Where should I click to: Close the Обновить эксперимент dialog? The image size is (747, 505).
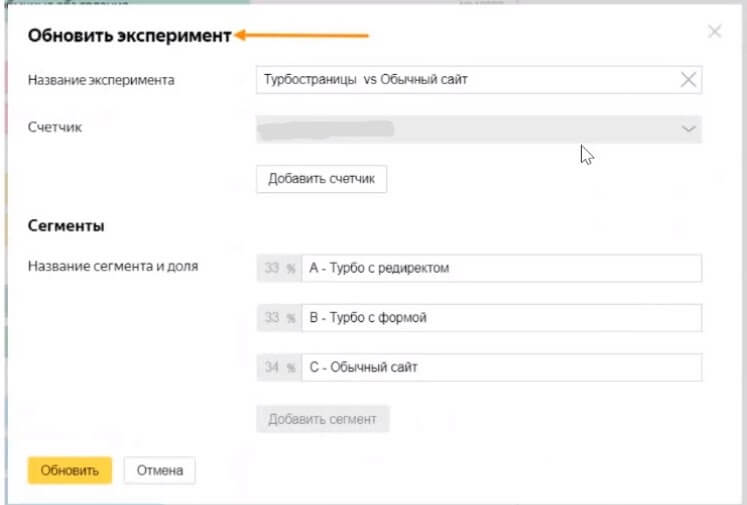(x=714, y=32)
